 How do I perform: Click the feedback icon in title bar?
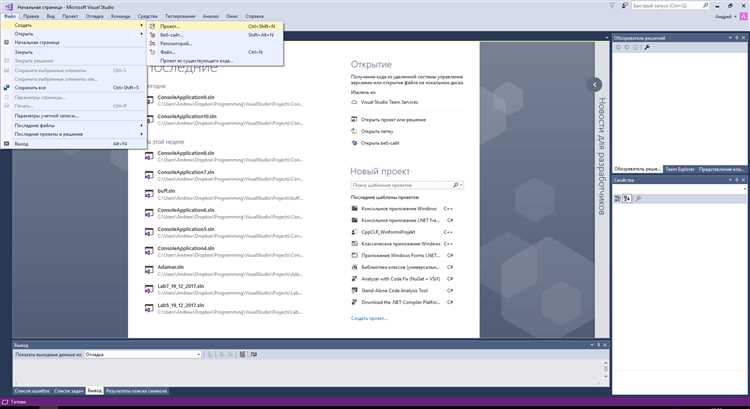click(625, 6)
